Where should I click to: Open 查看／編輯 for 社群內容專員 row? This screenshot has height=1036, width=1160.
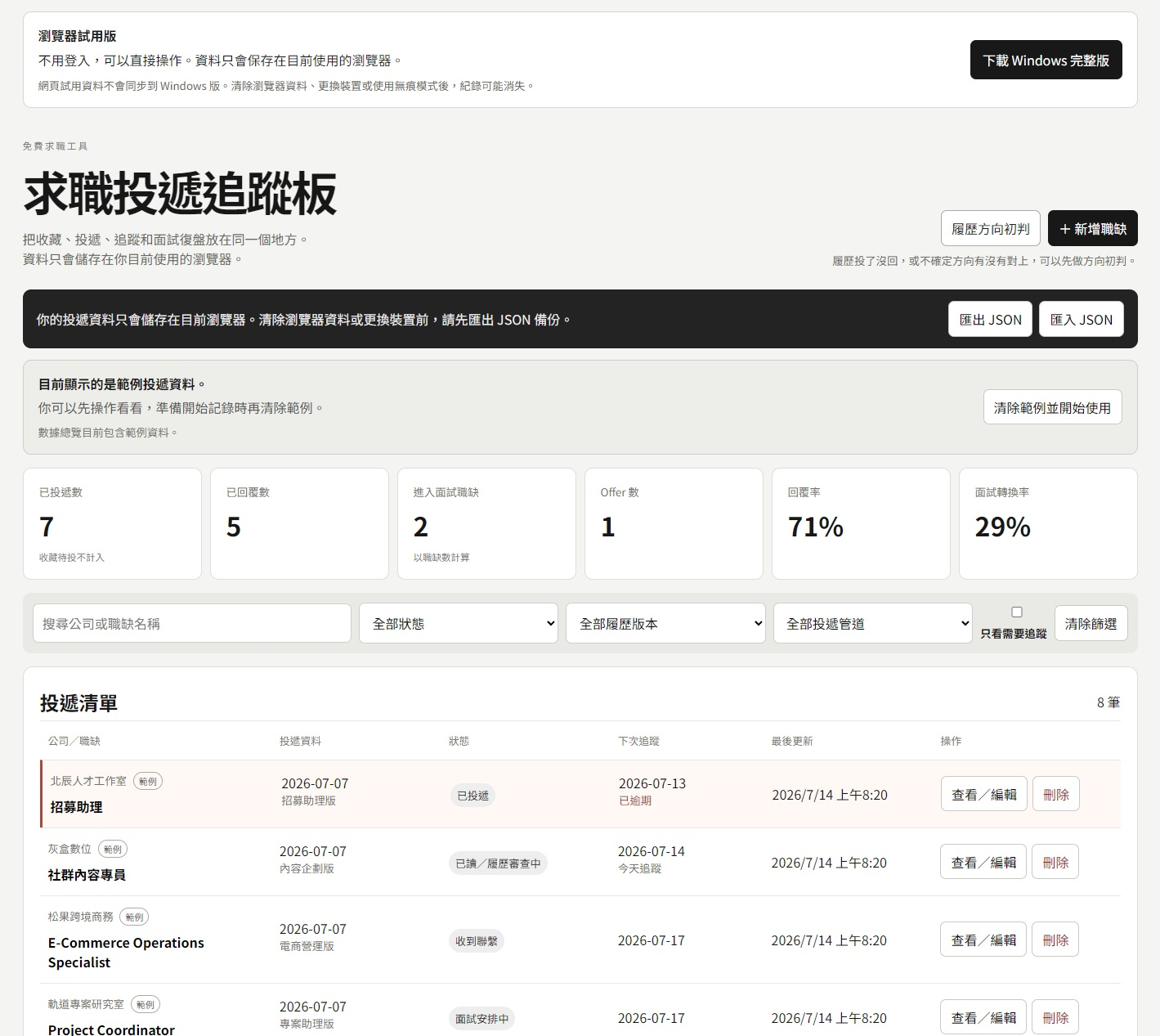pyautogui.click(x=983, y=862)
